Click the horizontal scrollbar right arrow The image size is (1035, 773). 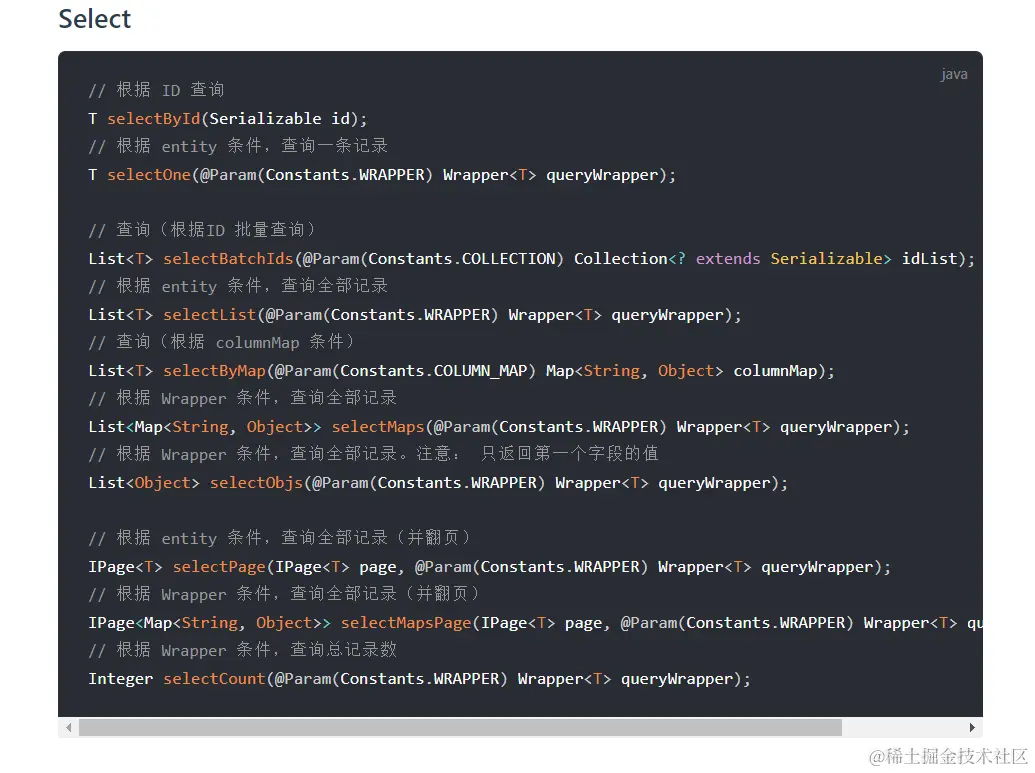click(x=972, y=727)
